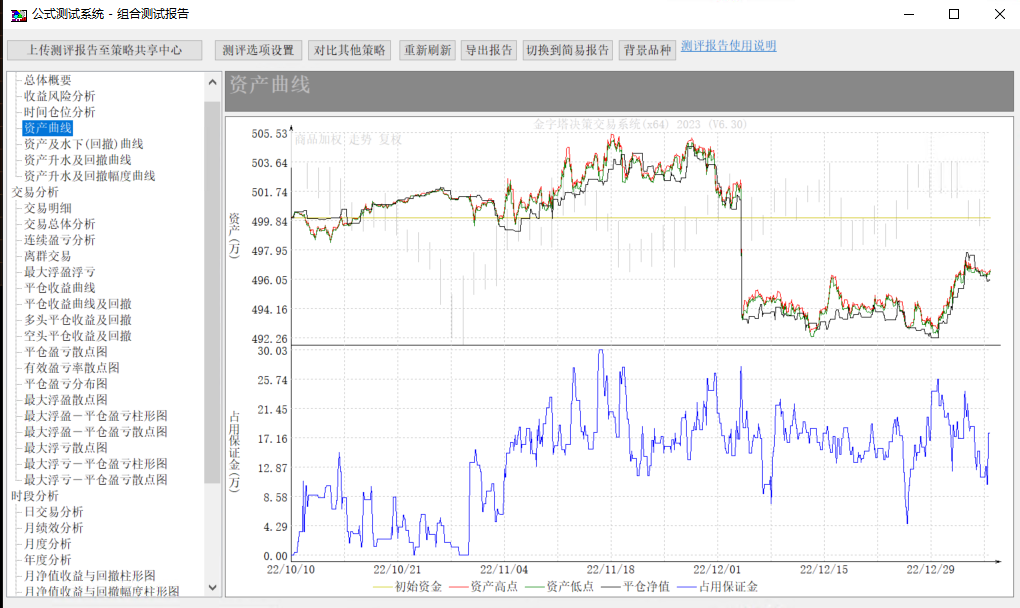Open 平仓盈亏散点图 item
Image resolution: width=1020 pixels, height=608 pixels.
point(65,352)
